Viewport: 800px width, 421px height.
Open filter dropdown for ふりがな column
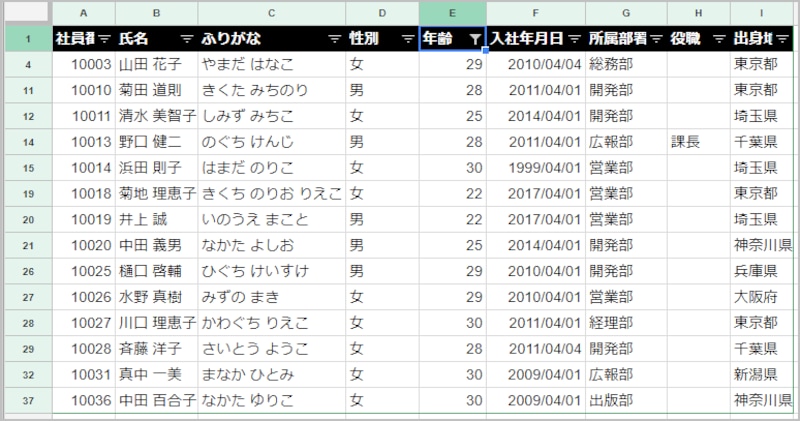point(334,39)
